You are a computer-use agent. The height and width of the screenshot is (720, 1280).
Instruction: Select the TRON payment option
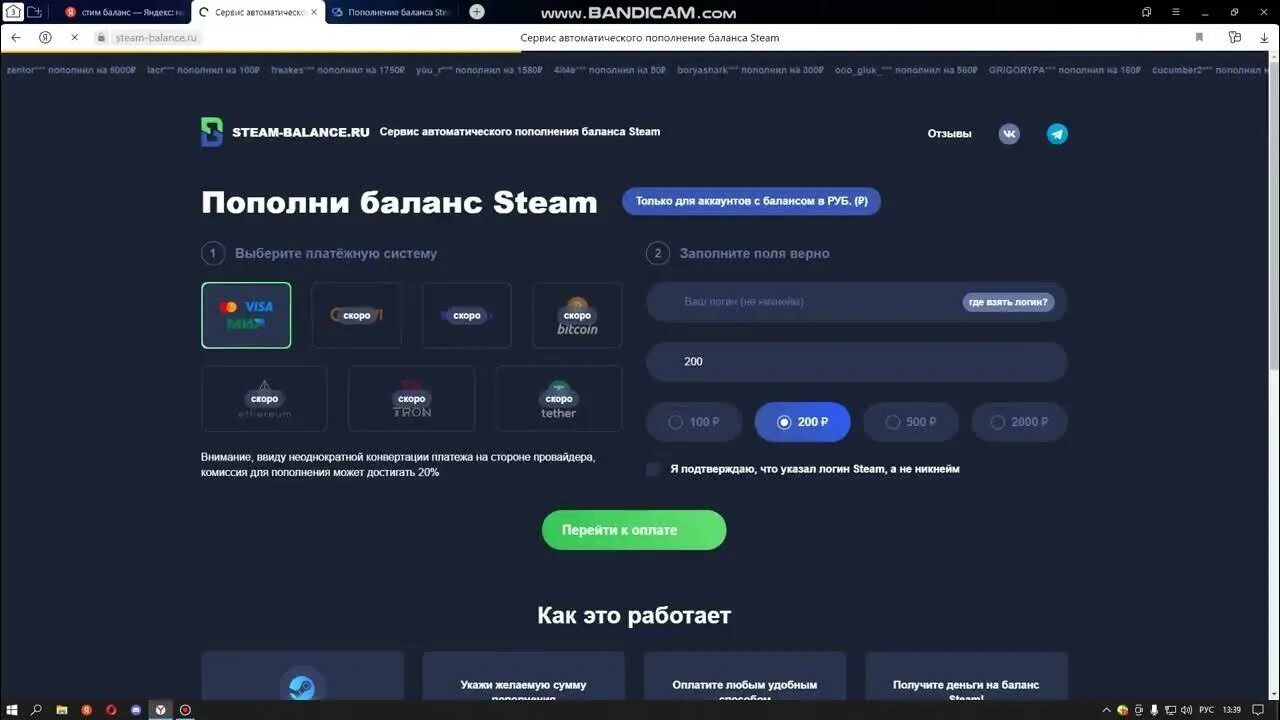tap(411, 398)
